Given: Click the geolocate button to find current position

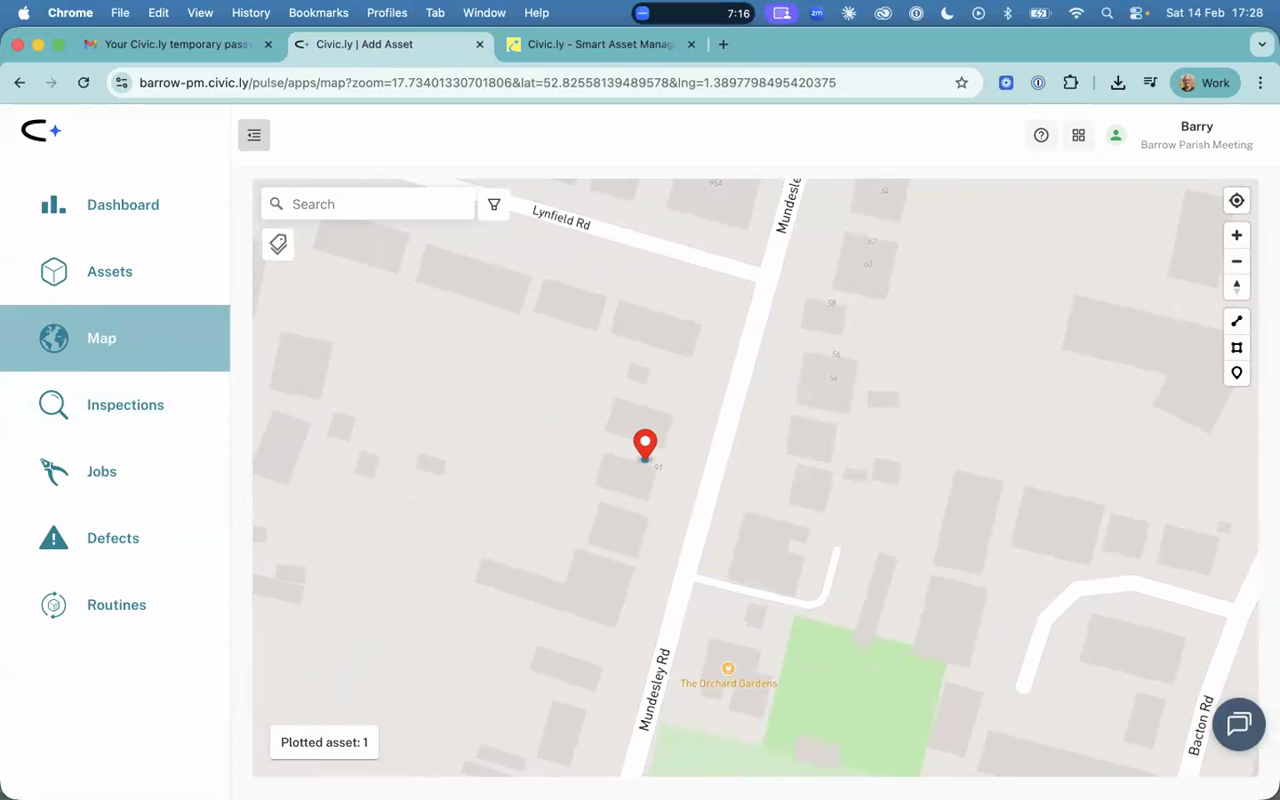Looking at the screenshot, I should 1237,200.
